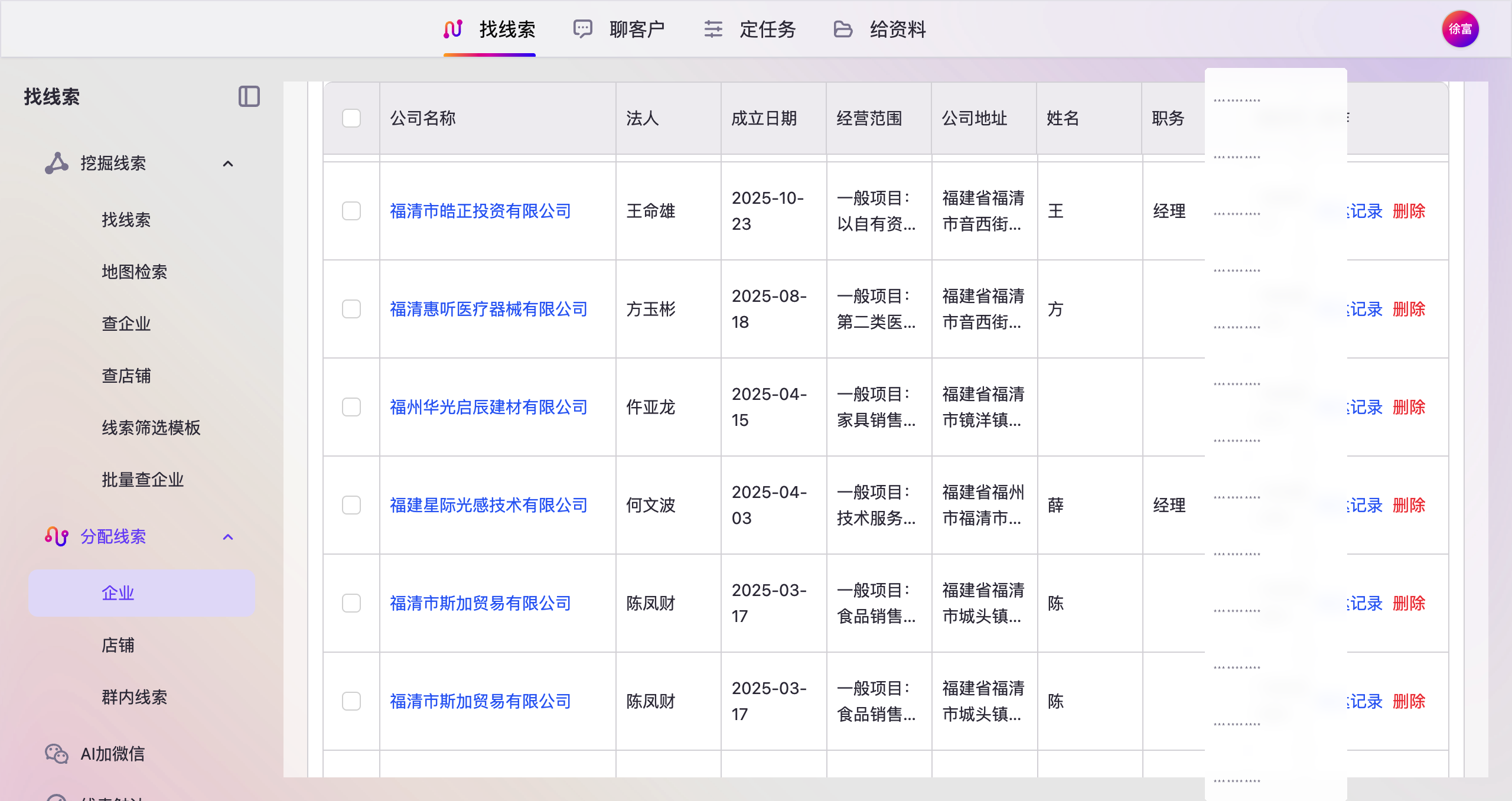Viewport: 1512px width, 801px height.
Task: Click the 挖掘线索 network icon
Action: pyautogui.click(x=57, y=163)
